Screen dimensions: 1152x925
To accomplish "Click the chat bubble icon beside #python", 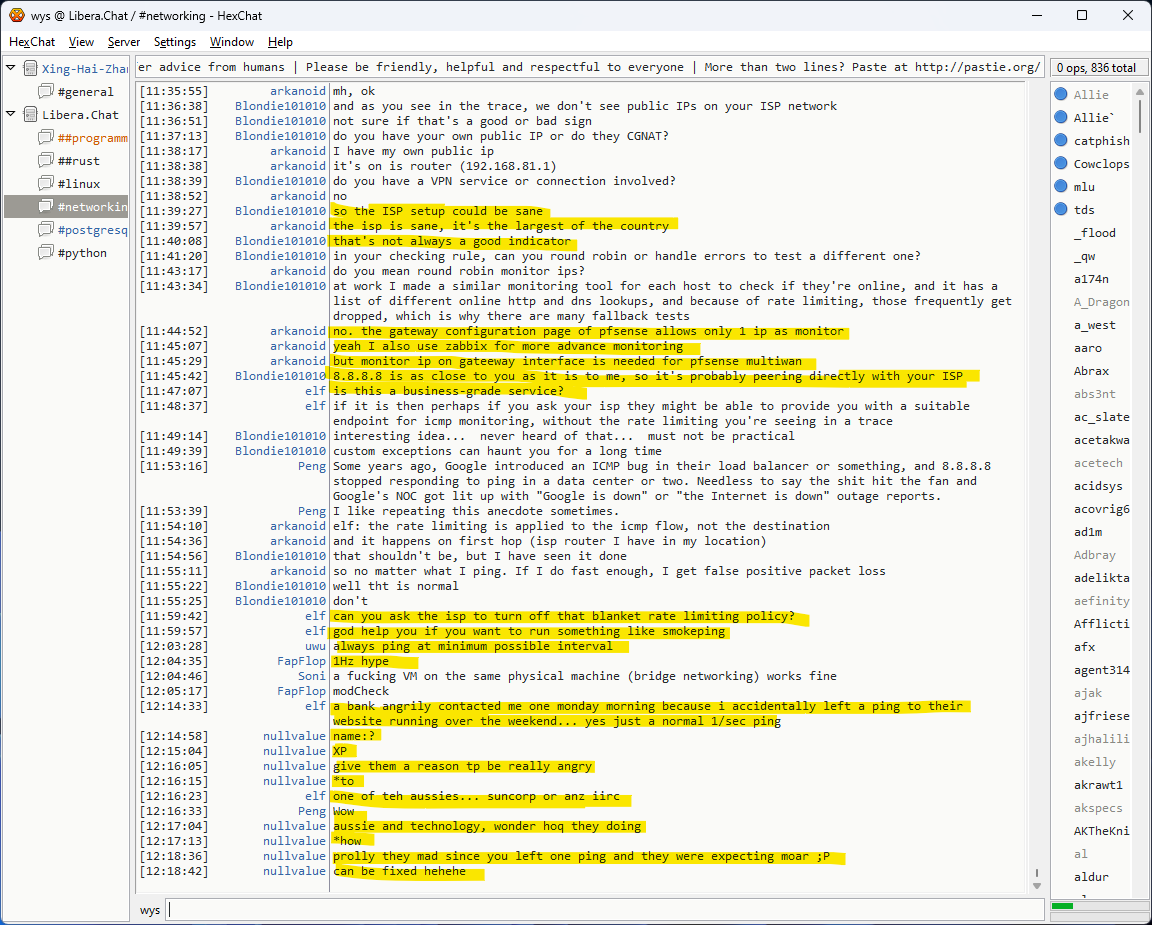I will pos(45,253).
